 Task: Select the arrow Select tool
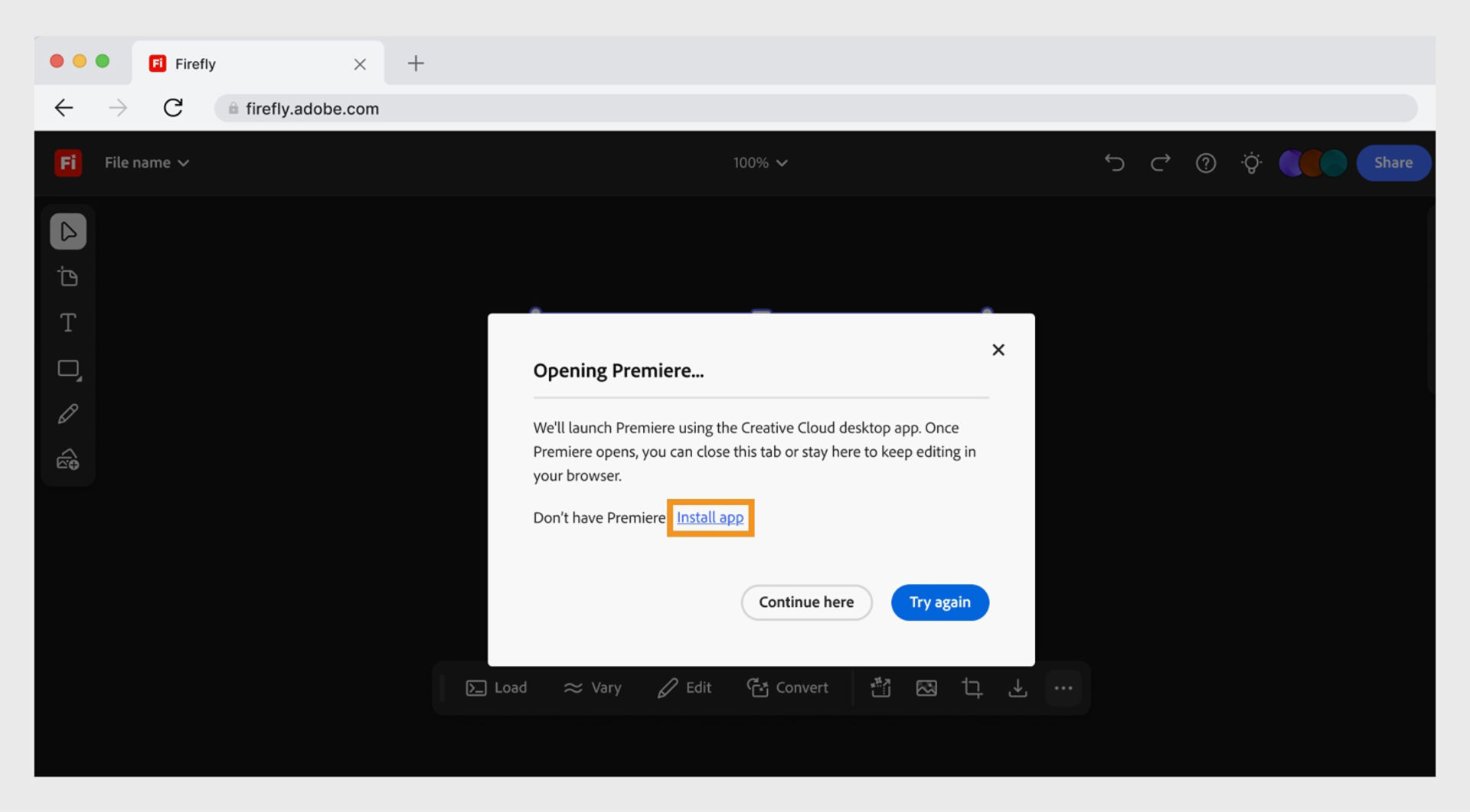point(68,231)
